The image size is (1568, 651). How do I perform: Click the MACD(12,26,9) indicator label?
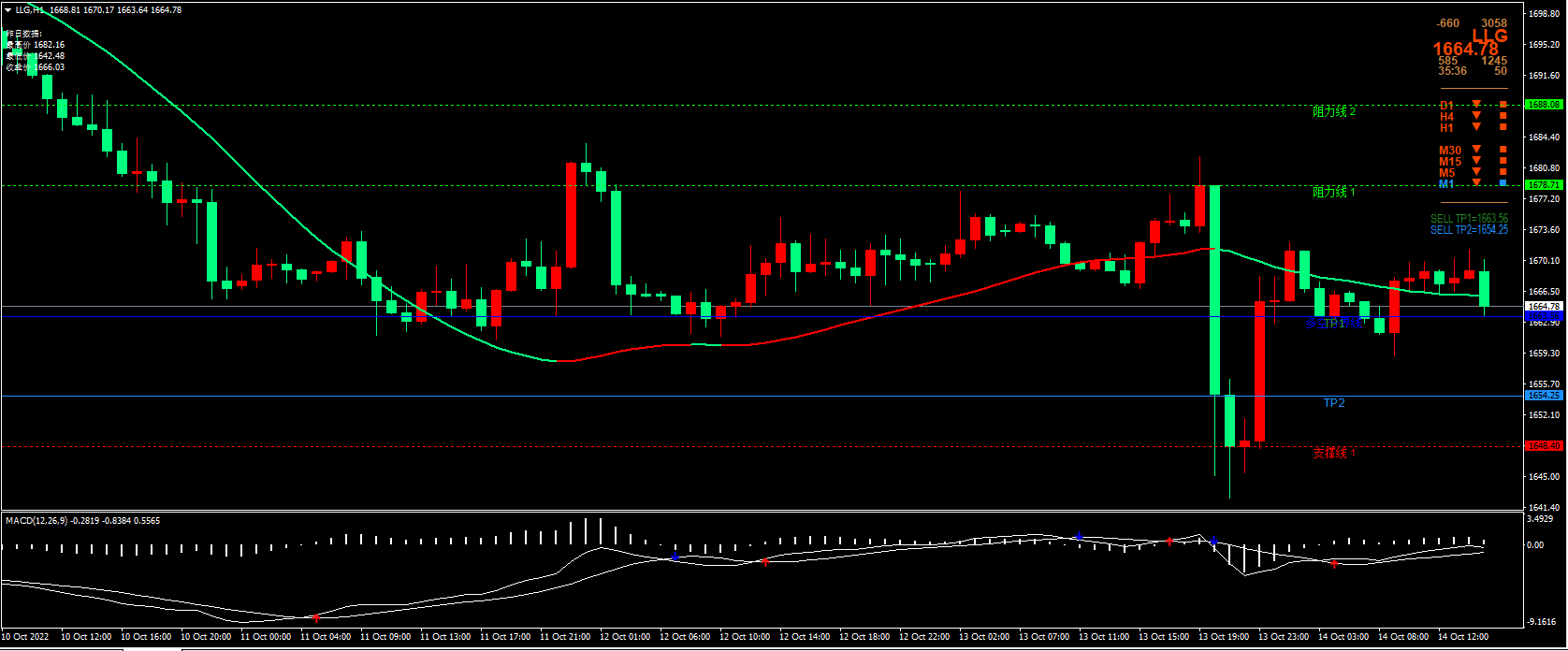36,520
